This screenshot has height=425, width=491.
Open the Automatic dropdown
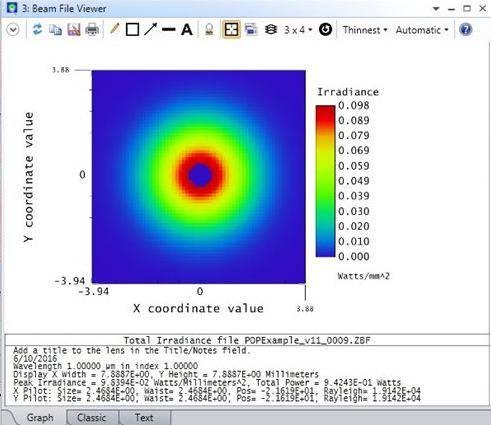(422, 30)
